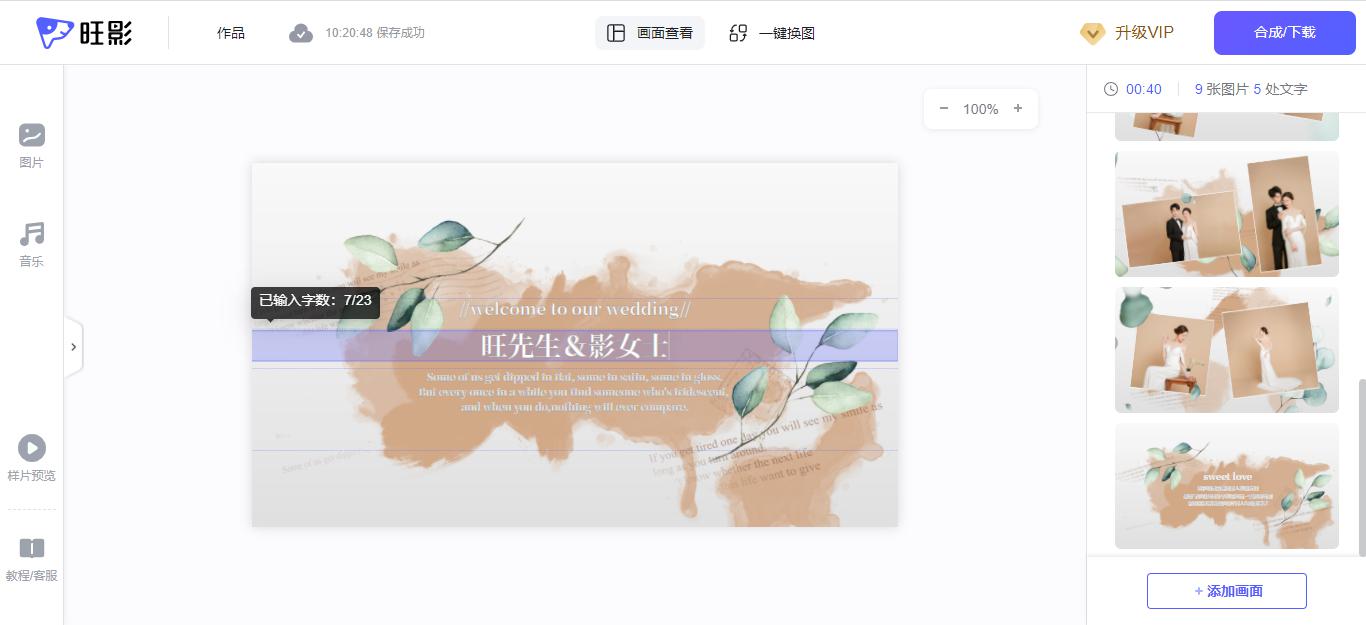Click the 样片预览 play preview icon
Screen dimensions: 1366x625
click(31, 448)
